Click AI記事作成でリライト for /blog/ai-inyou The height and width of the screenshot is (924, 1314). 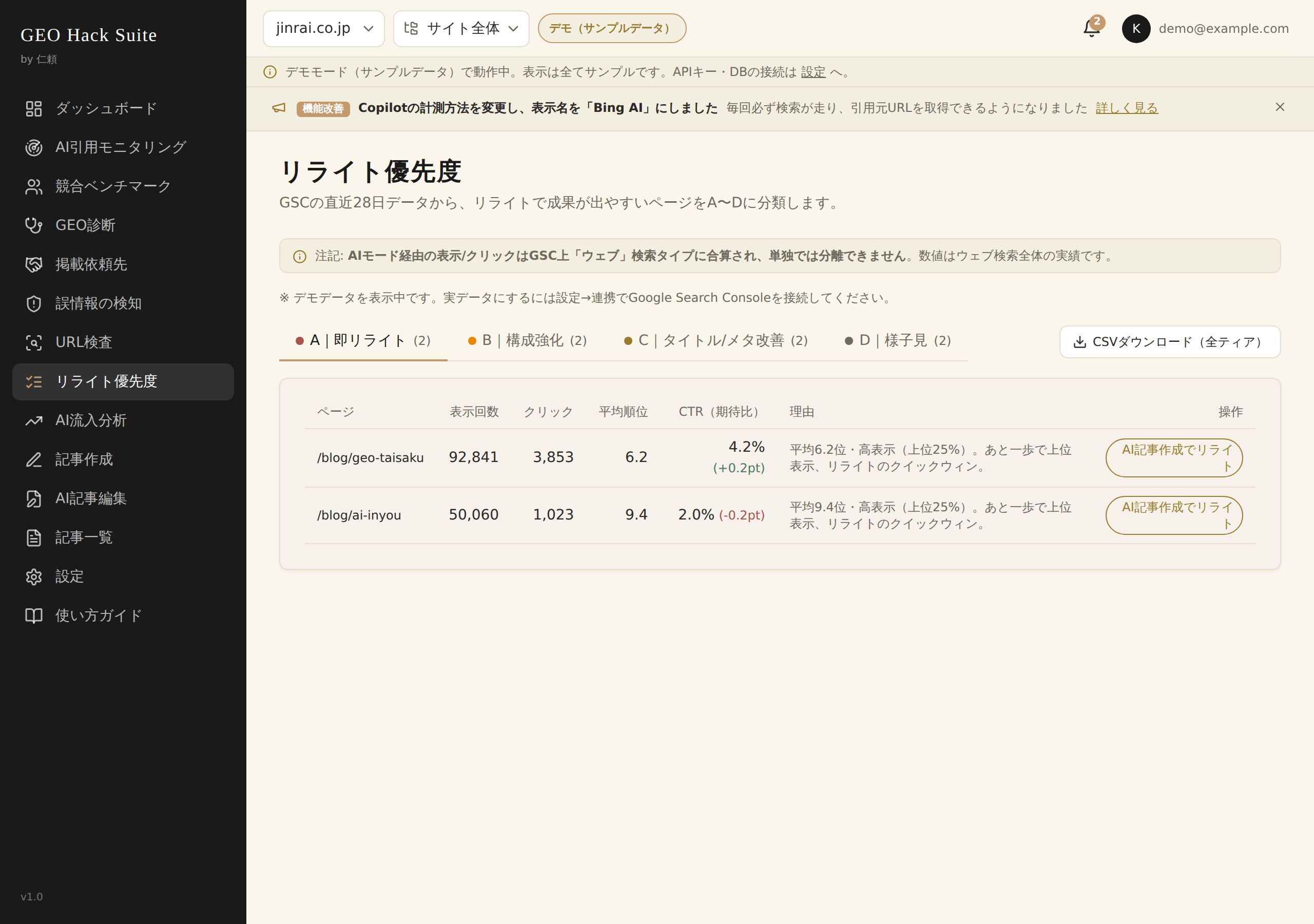(x=1174, y=515)
